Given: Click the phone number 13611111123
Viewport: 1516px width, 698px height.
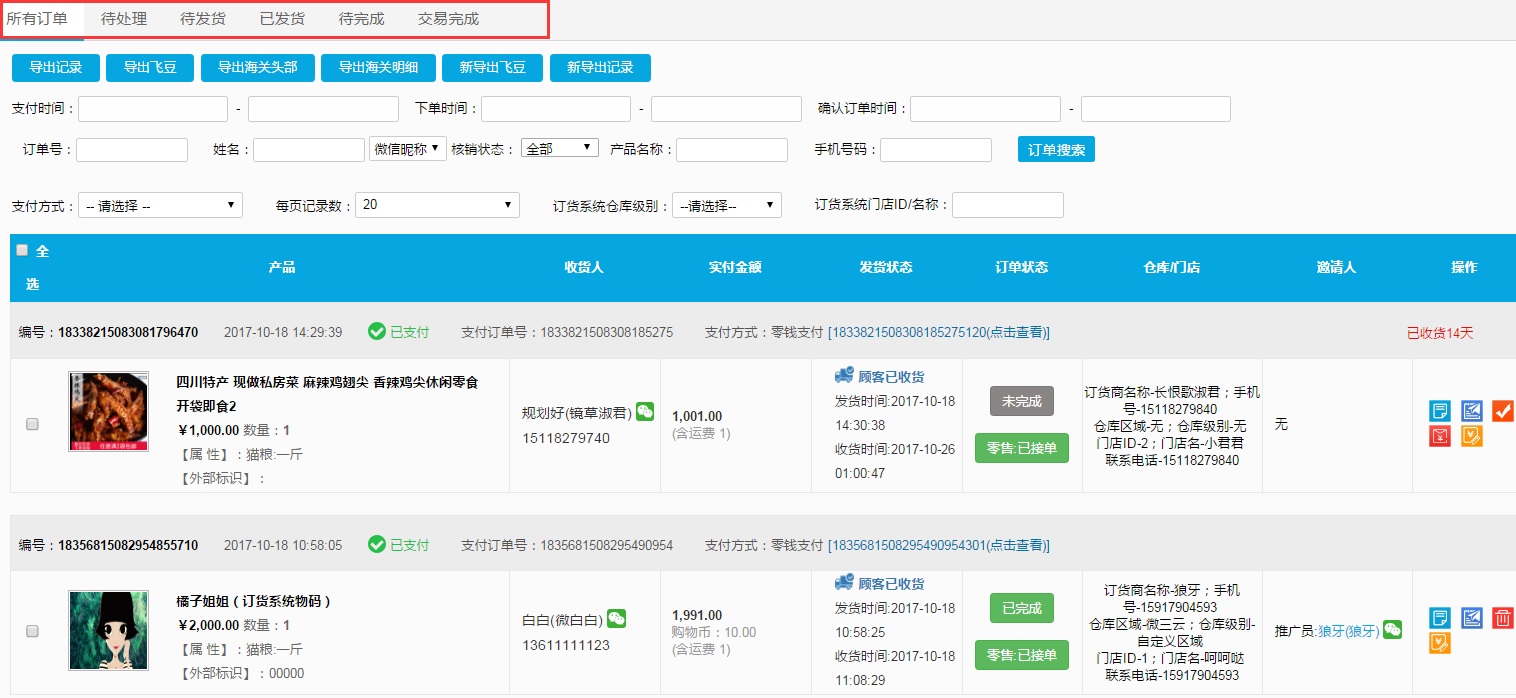Looking at the screenshot, I should click(x=566, y=645).
